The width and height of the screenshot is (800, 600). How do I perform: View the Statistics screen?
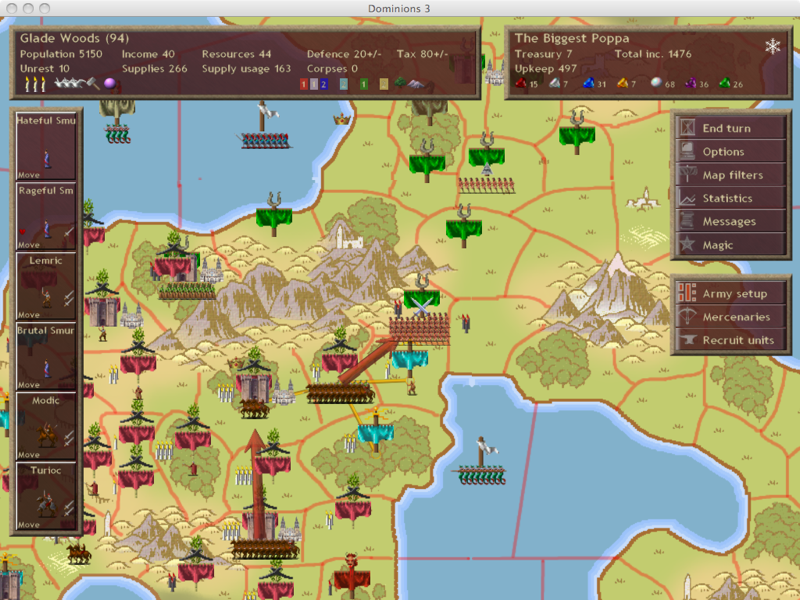tap(731, 198)
